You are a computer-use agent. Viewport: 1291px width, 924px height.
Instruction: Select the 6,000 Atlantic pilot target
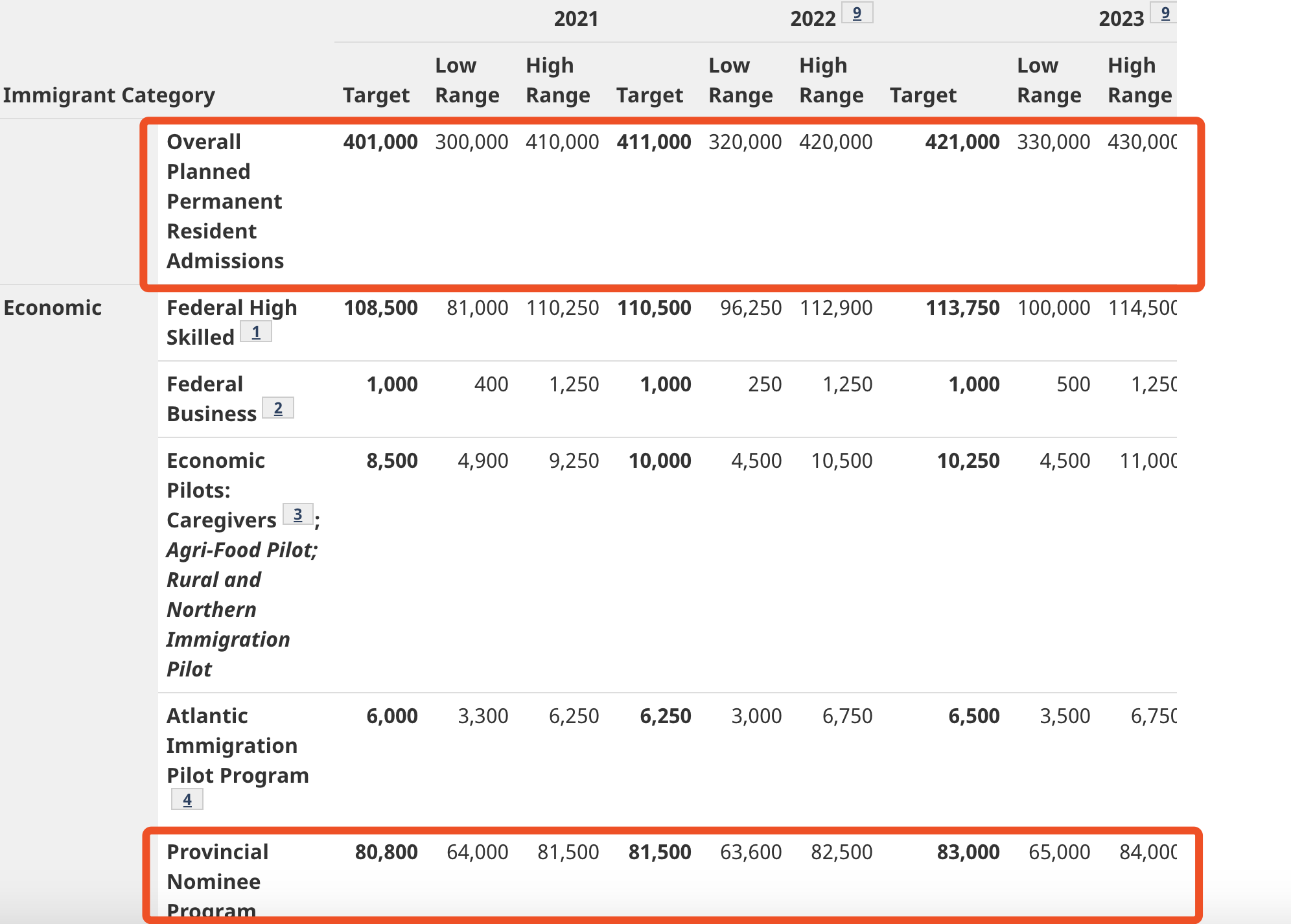tap(392, 716)
